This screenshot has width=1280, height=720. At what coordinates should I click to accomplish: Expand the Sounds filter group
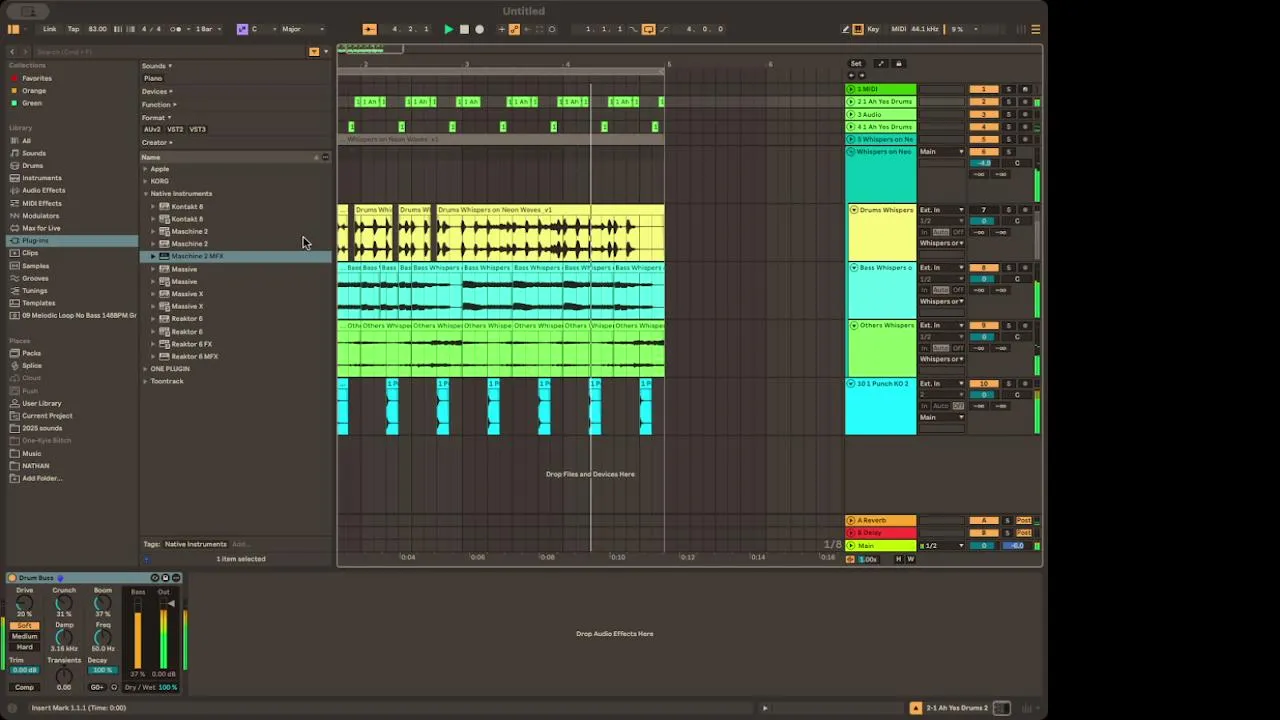157,66
